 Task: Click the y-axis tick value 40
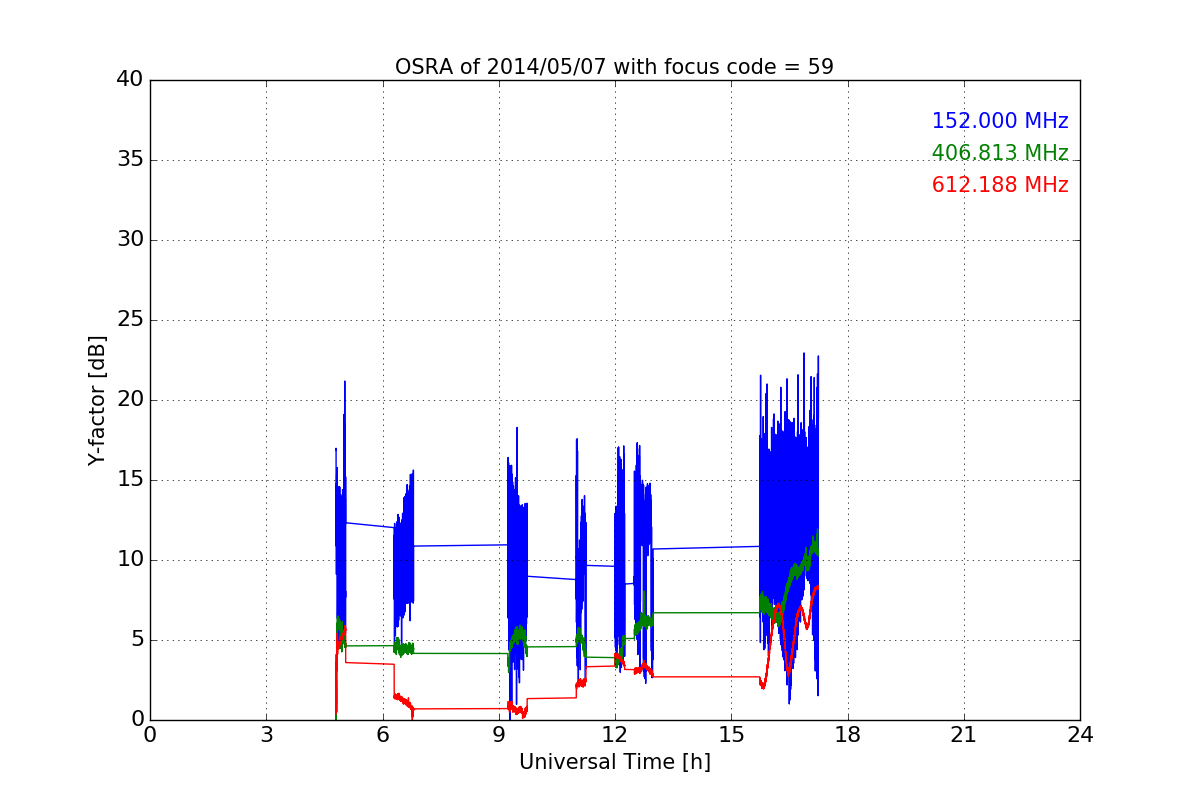(x=129, y=80)
